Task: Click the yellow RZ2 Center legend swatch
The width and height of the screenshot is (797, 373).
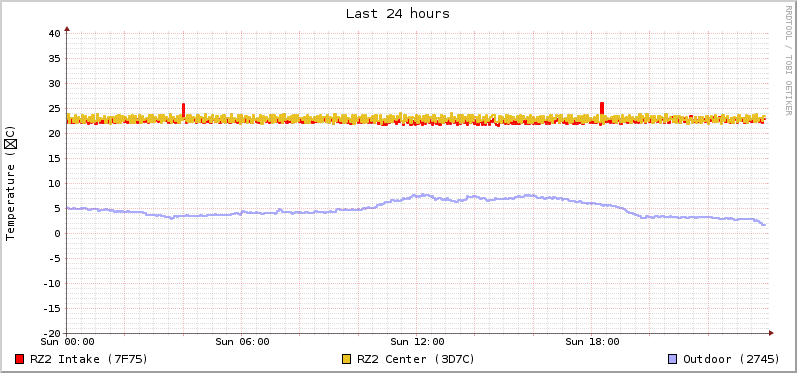Action: point(347,359)
